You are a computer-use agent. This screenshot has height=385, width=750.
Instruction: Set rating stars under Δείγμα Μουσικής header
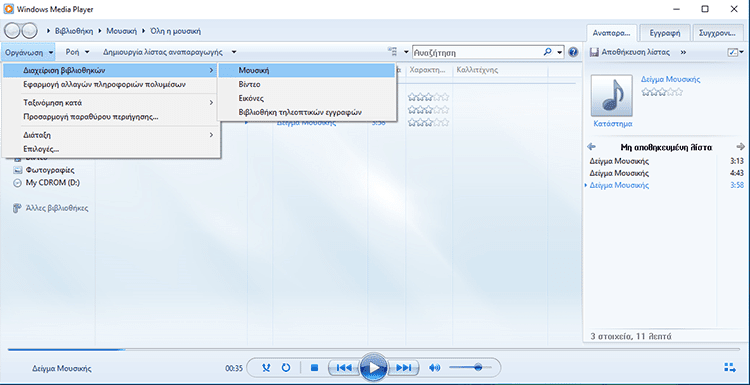[662, 92]
